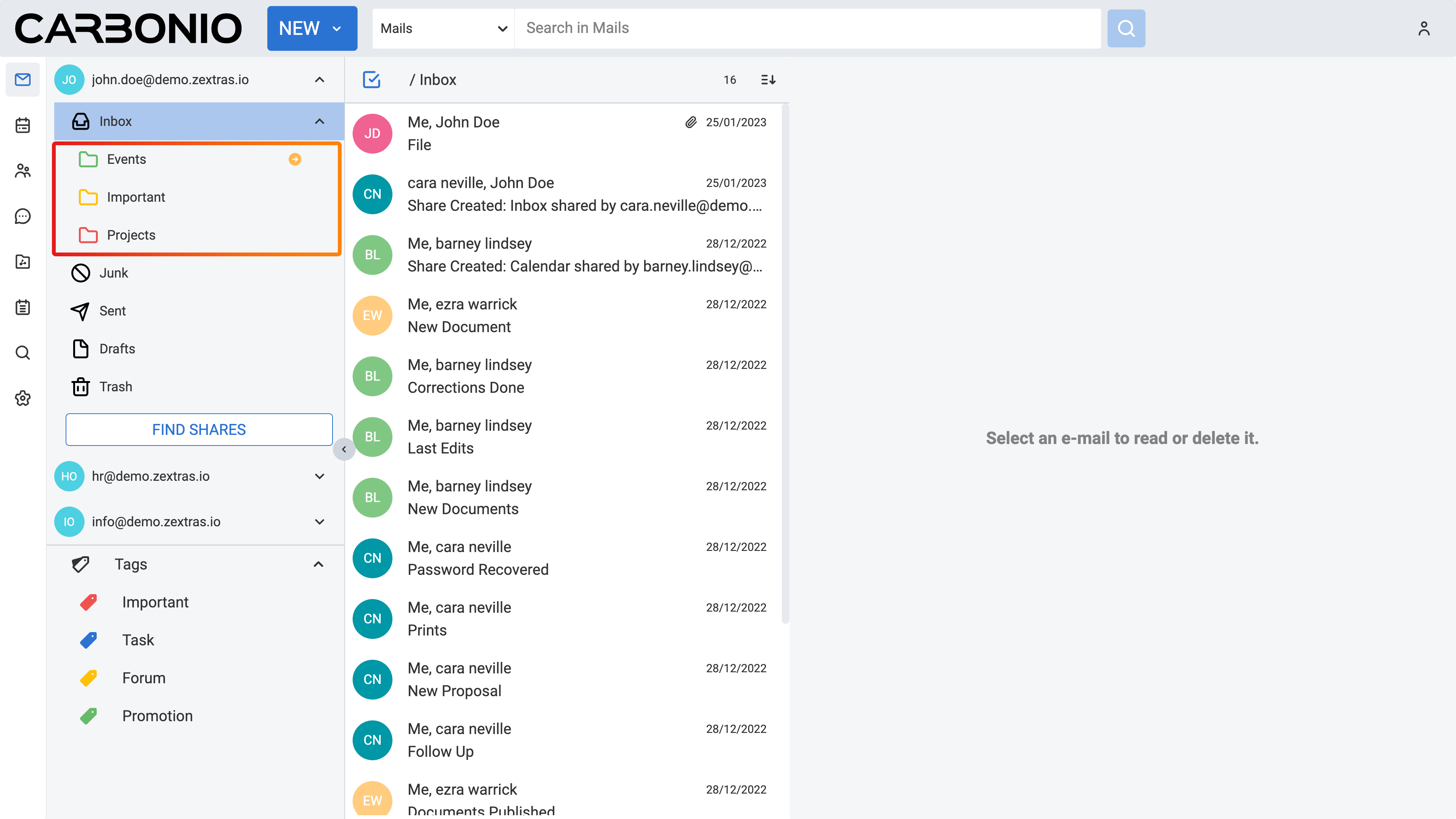
Task: Collapse the sidebar with the arrow handle
Action: [x=344, y=449]
